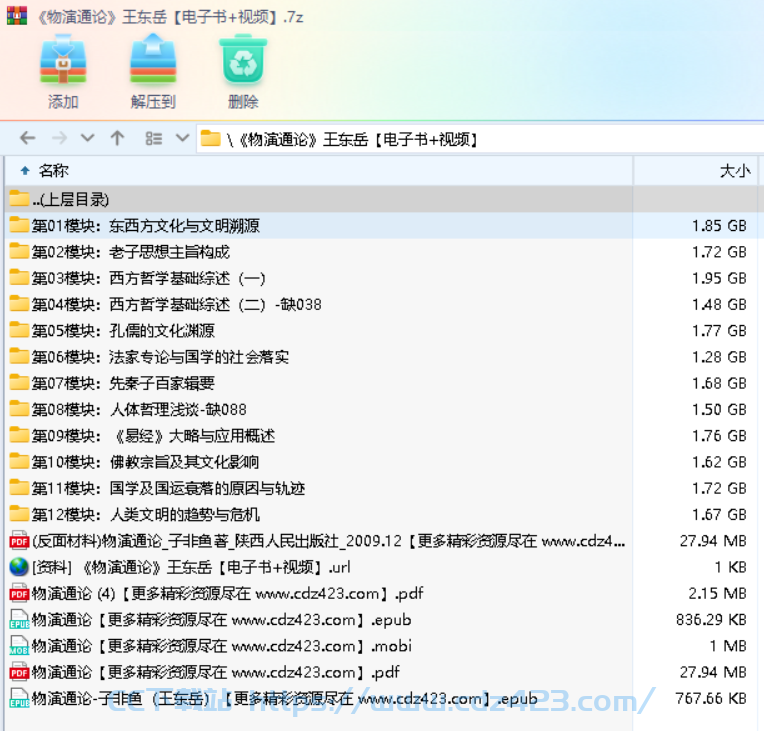Click the 1.28 GB size cell
764x731 pixels.
[x=719, y=357]
